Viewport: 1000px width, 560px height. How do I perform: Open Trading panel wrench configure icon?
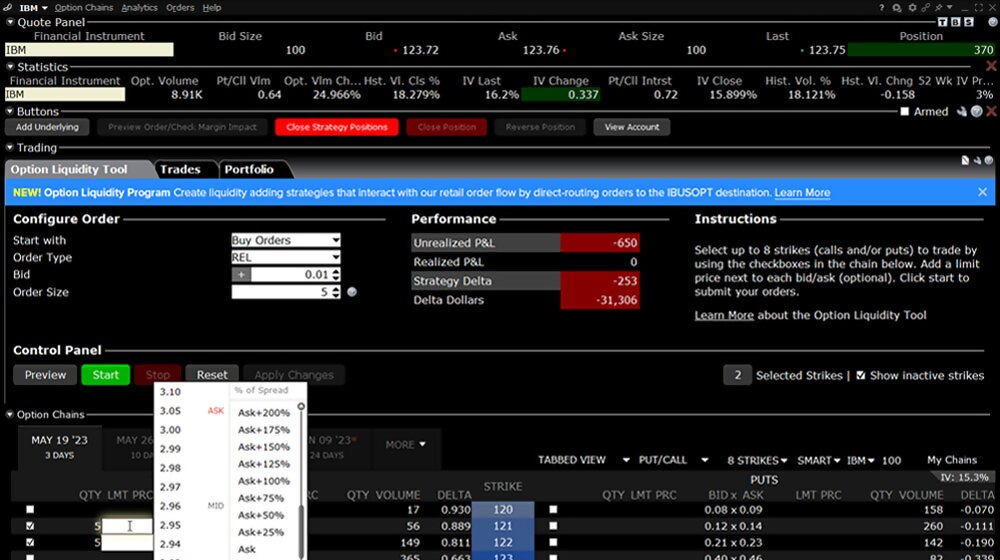click(x=977, y=160)
